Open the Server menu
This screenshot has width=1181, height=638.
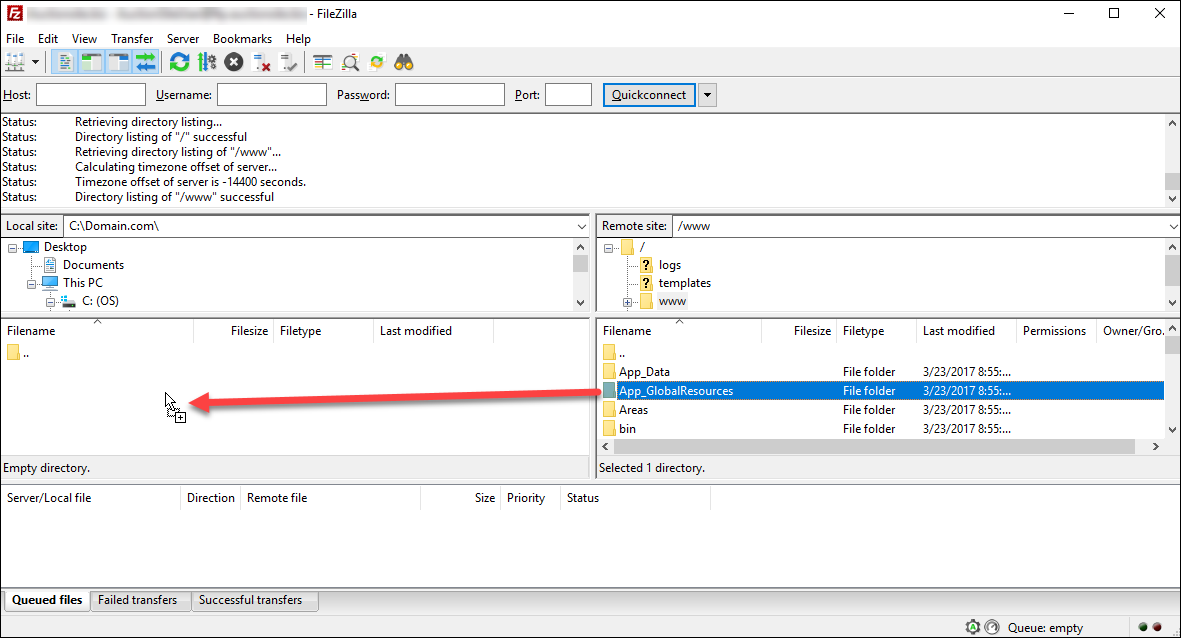[x=183, y=38]
